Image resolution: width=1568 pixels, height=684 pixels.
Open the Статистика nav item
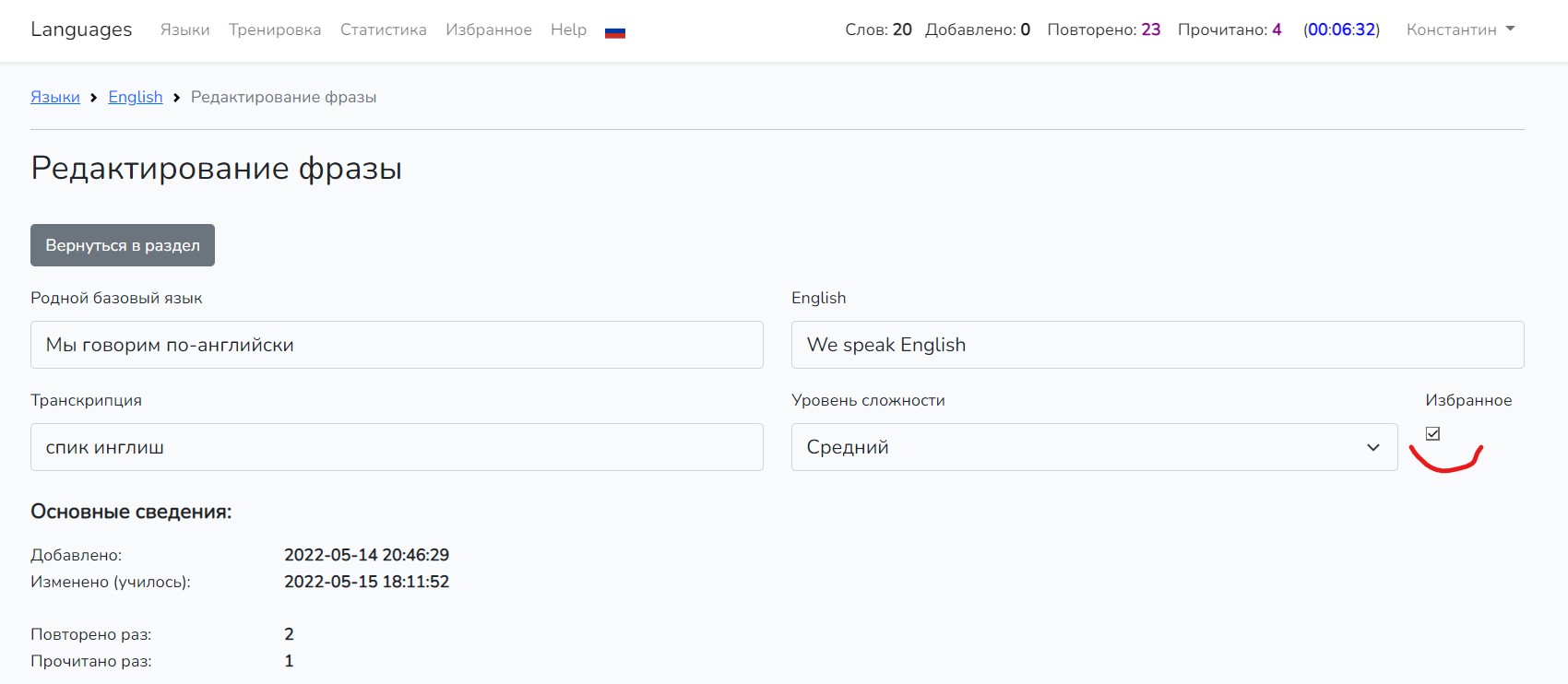click(x=383, y=29)
